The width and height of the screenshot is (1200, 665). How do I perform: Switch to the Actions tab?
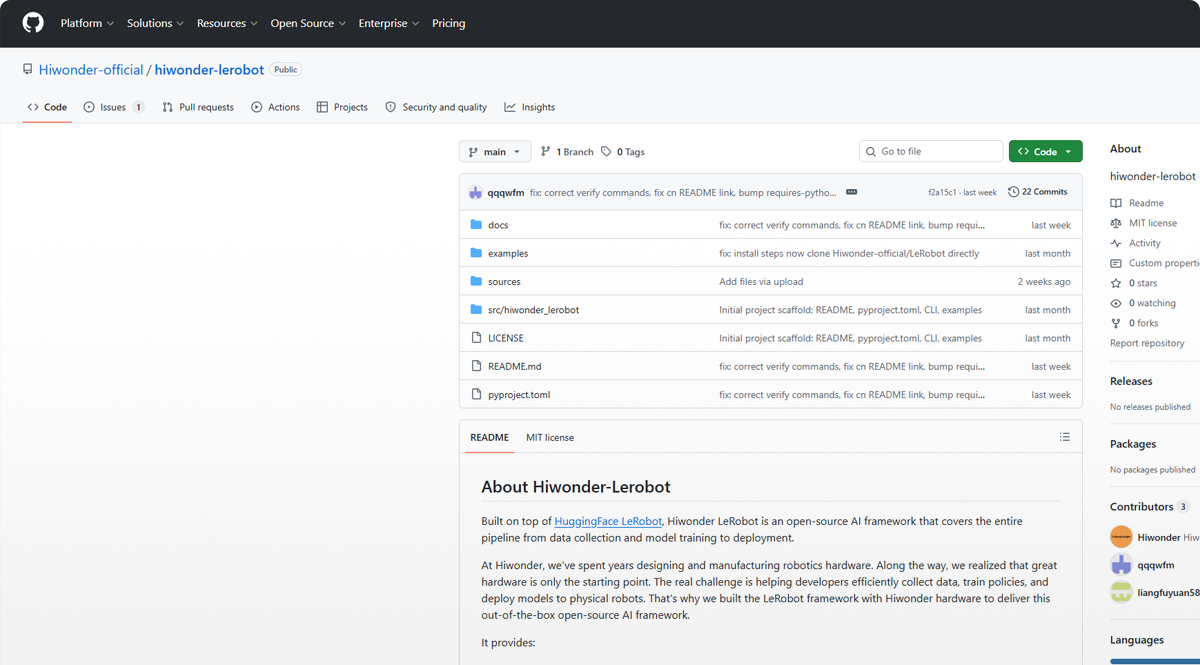coord(276,107)
